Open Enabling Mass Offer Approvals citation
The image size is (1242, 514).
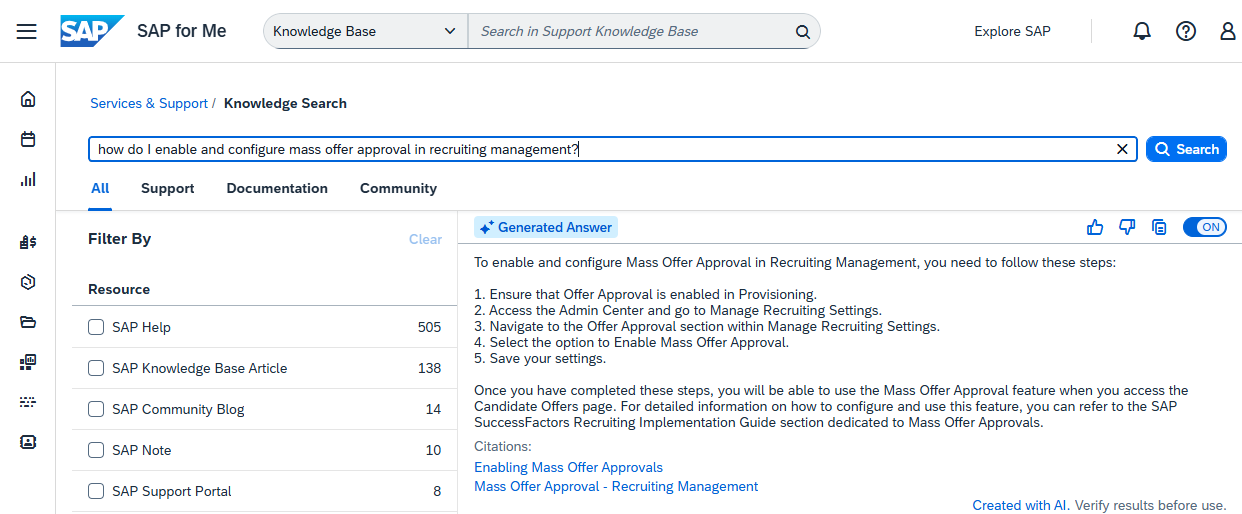click(568, 467)
